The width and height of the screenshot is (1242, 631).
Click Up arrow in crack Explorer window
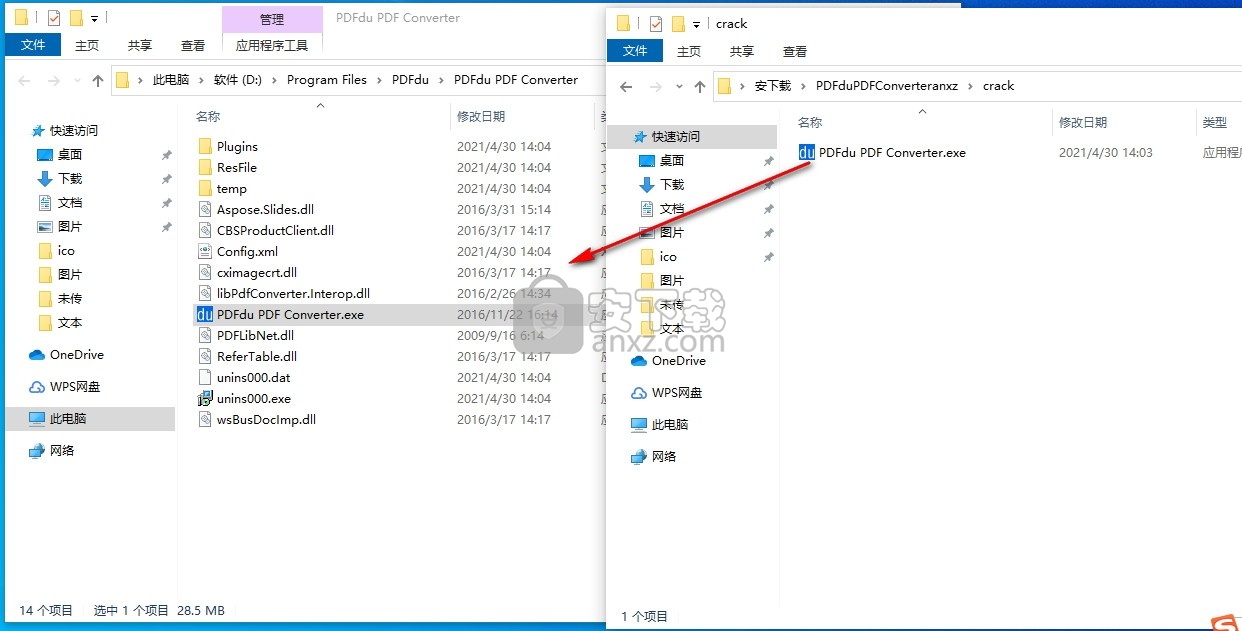[x=699, y=86]
